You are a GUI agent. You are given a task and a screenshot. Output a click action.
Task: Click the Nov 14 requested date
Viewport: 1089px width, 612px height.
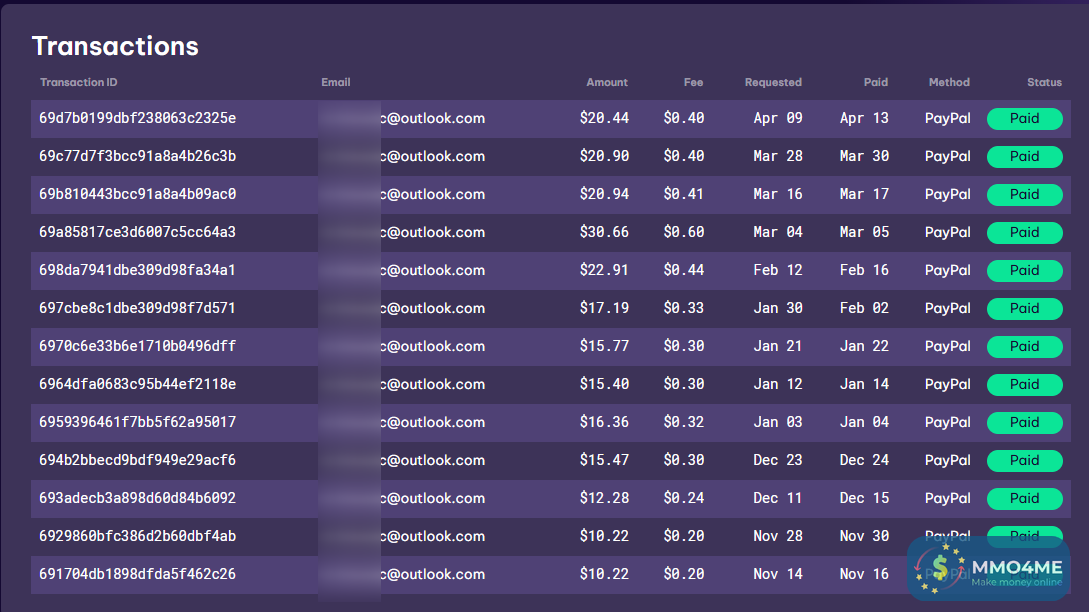tap(778, 574)
